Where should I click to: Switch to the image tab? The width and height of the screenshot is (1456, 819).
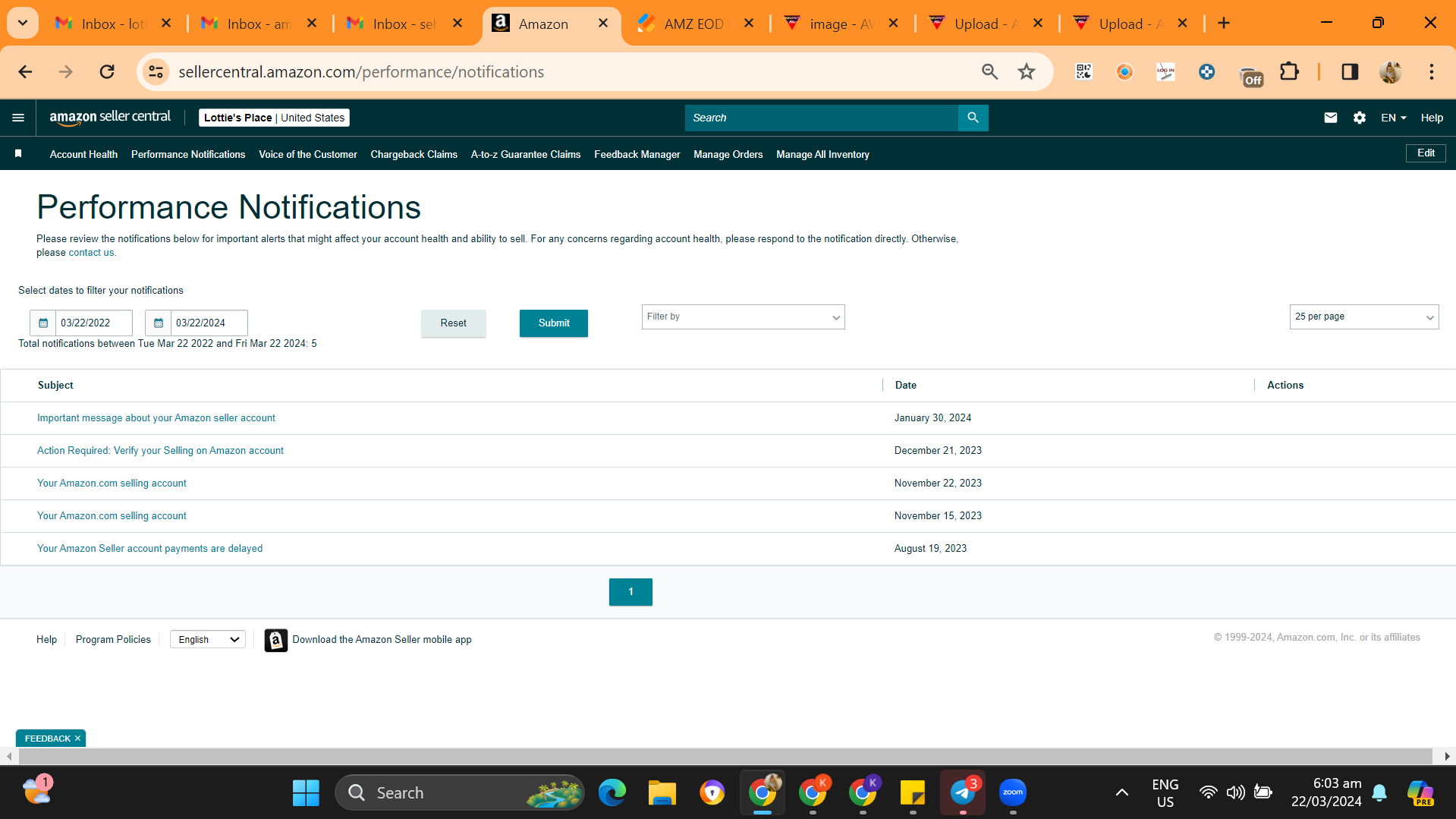click(x=841, y=24)
